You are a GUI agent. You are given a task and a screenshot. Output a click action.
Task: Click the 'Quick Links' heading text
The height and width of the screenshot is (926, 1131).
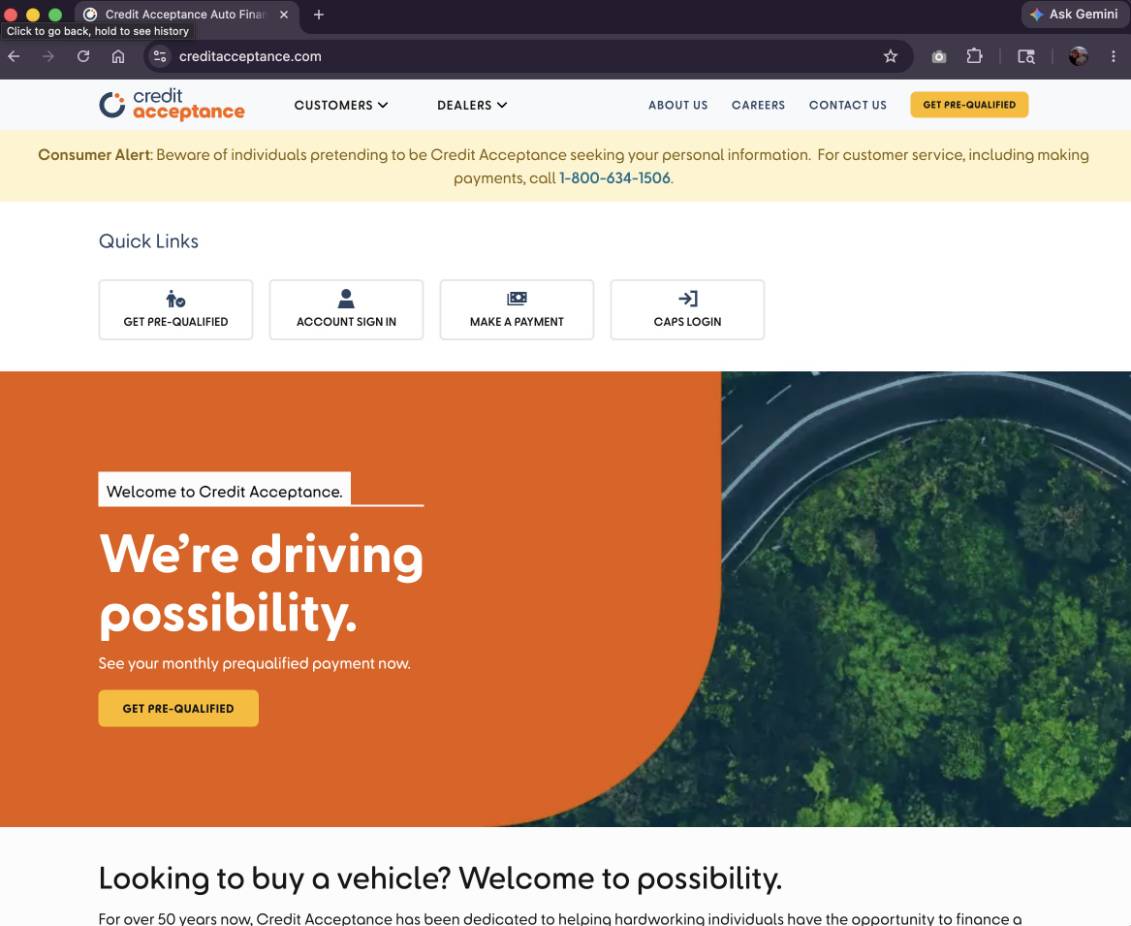pyautogui.click(x=149, y=241)
